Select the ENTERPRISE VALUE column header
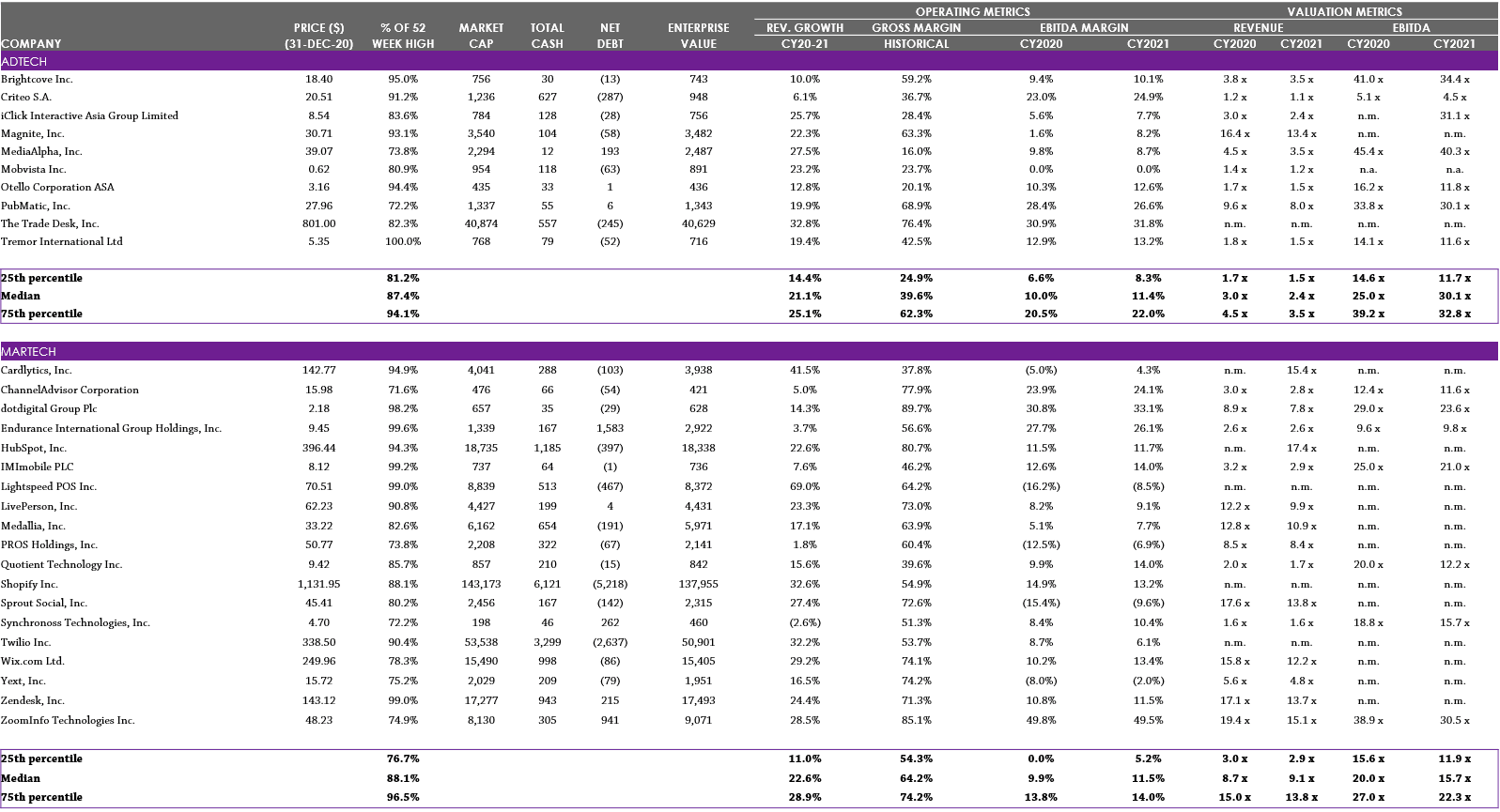Screen dimensions: 1500x812 (x=699, y=36)
